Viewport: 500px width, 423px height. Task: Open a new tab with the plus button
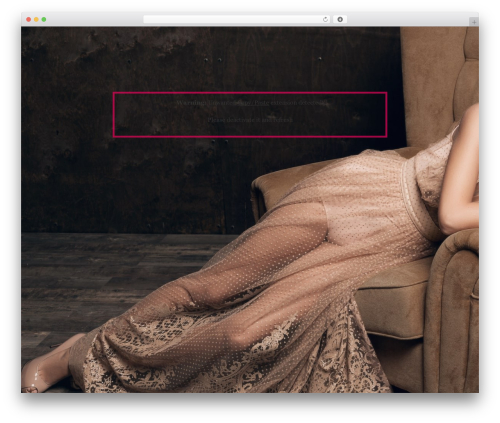coord(474,22)
